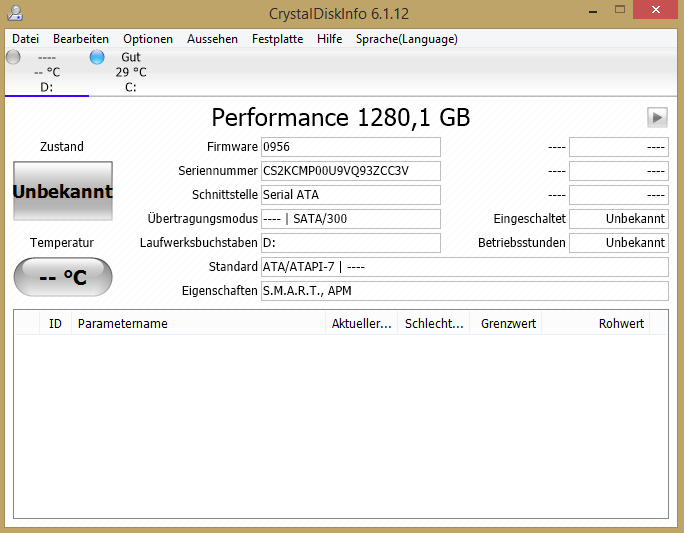Click the Zustand label
The height and width of the screenshot is (533, 684).
click(62, 147)
